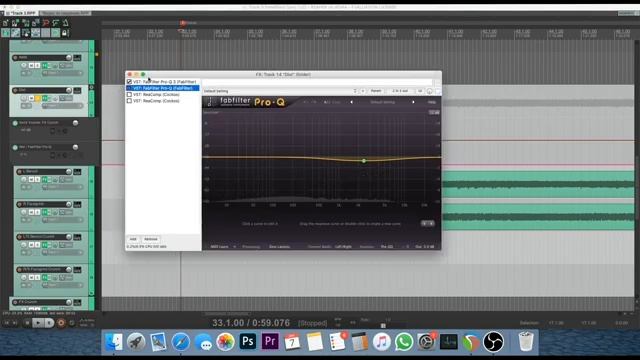The width and height of the screenshot is (640, 360).
Task: Mute the Dist track
Action: 31,98
